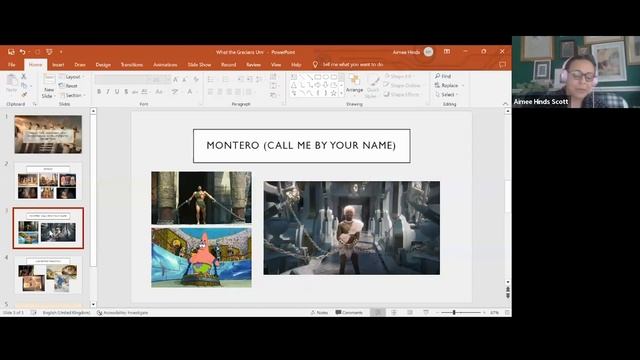The image size is (640, 360).
Task: Select slide 4 thumbnail
Action: click(x=48, y=275)
